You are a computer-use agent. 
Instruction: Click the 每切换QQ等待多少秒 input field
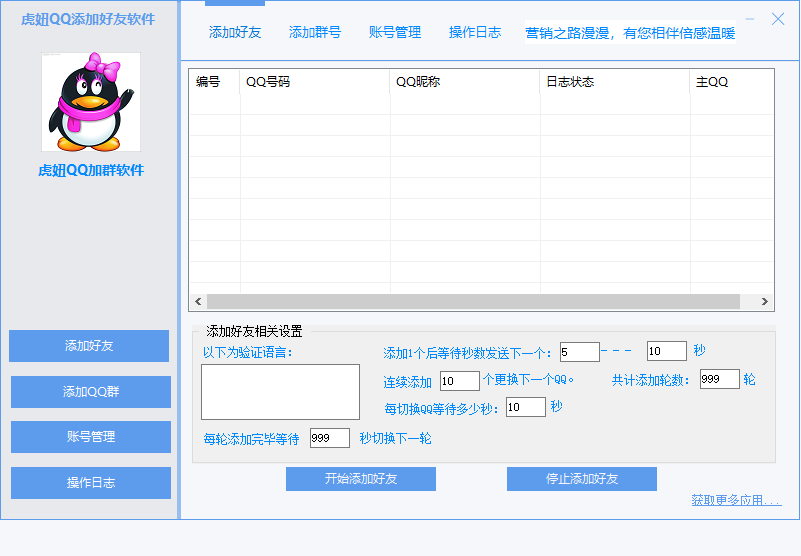click(526, 407)
